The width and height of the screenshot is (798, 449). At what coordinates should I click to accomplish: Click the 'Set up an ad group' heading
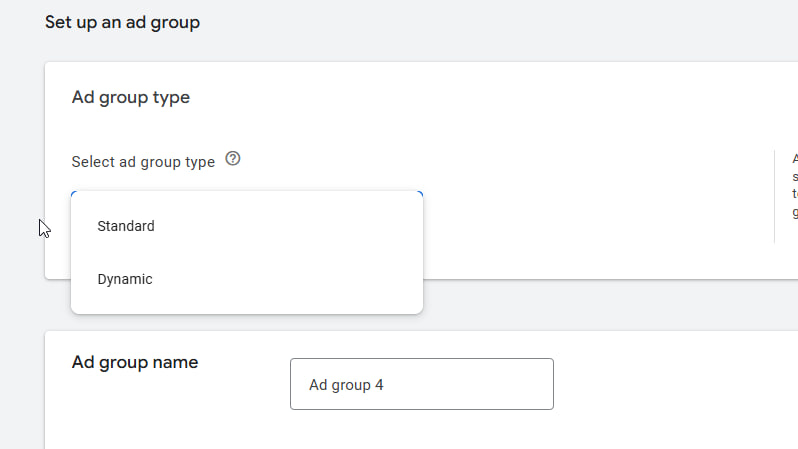(122, 22)
